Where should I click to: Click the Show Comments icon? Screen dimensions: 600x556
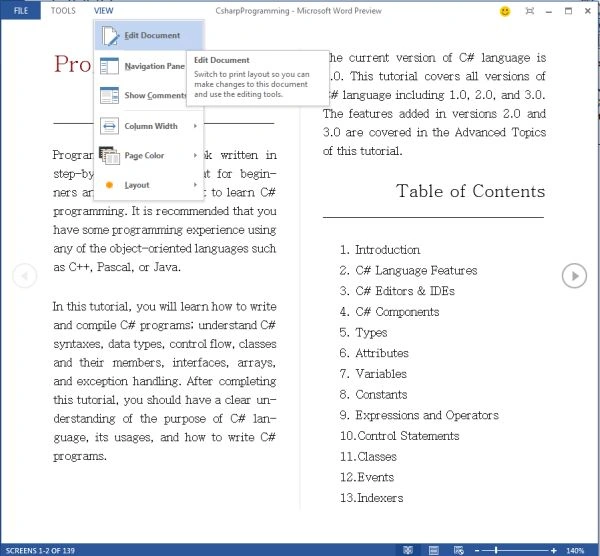click(x=109, y=95)
